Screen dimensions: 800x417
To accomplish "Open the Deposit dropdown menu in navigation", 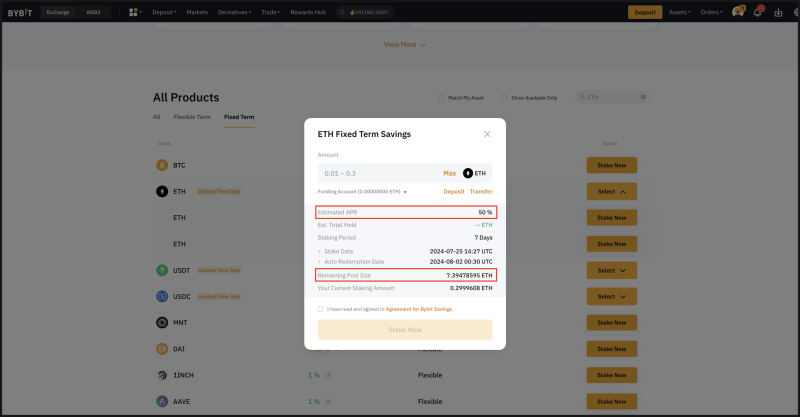I will 164,12.
